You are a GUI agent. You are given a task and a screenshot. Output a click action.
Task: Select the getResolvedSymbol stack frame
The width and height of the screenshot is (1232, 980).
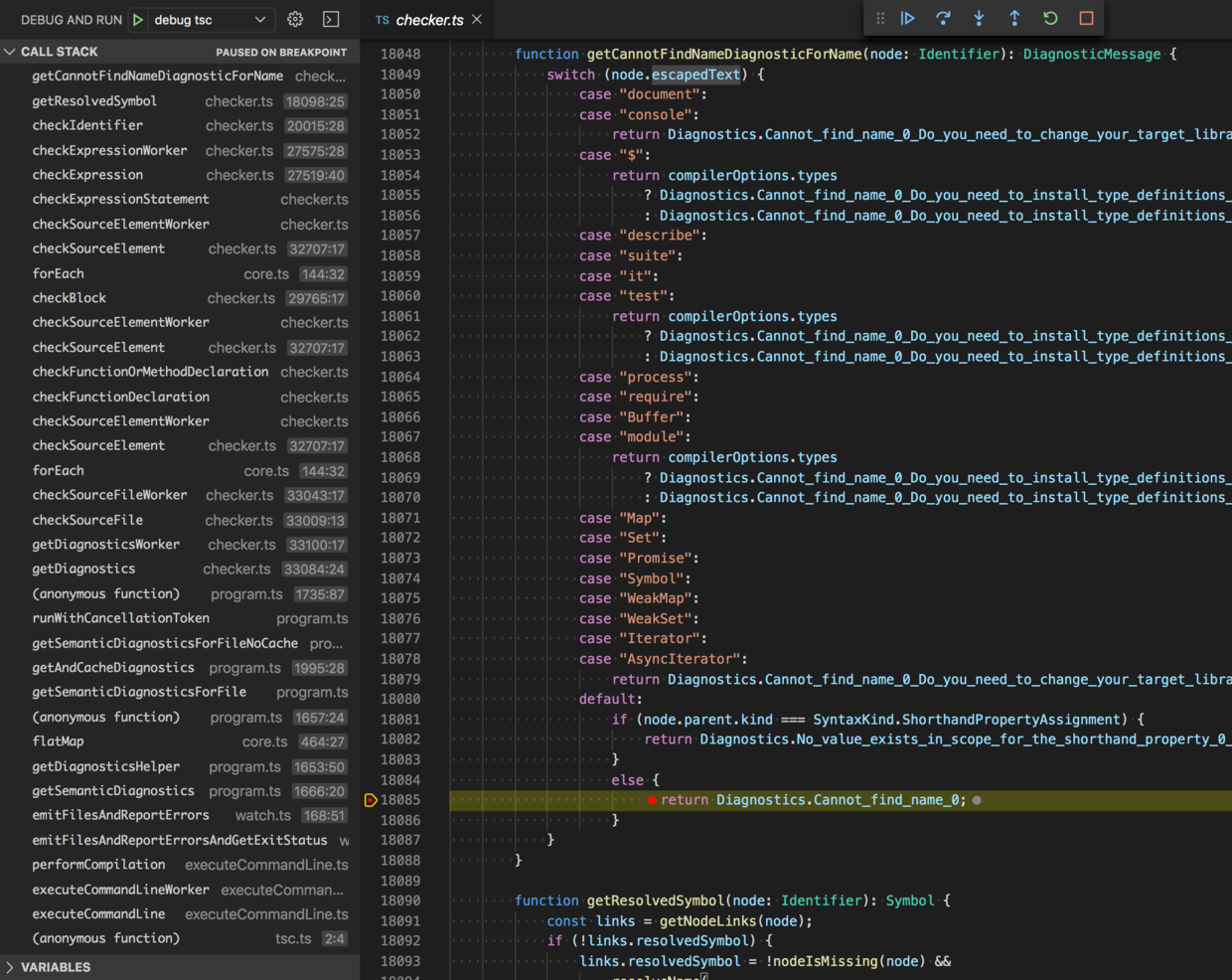click(x=94, y=101)
